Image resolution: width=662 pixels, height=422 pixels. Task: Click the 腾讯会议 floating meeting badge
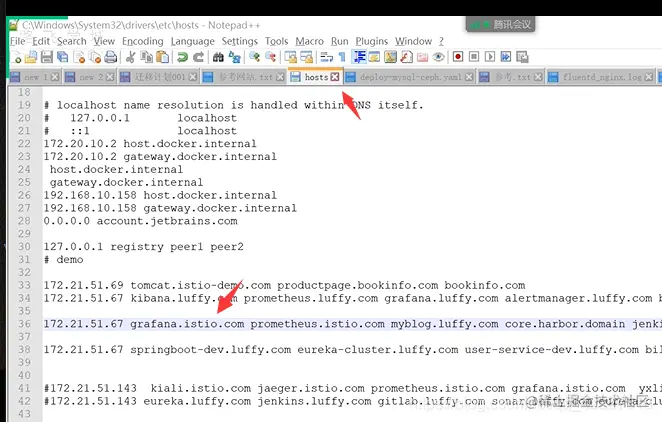[501, 24]
